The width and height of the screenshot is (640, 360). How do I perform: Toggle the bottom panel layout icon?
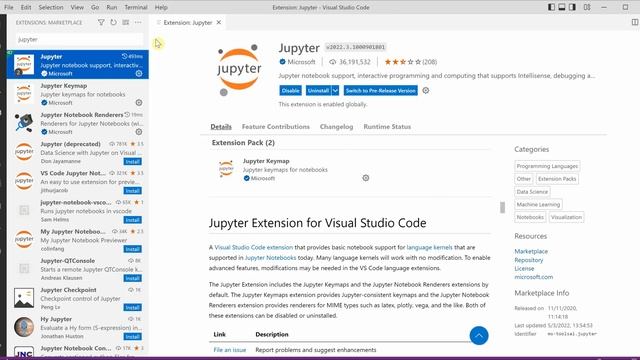click(x=562, y=7)
